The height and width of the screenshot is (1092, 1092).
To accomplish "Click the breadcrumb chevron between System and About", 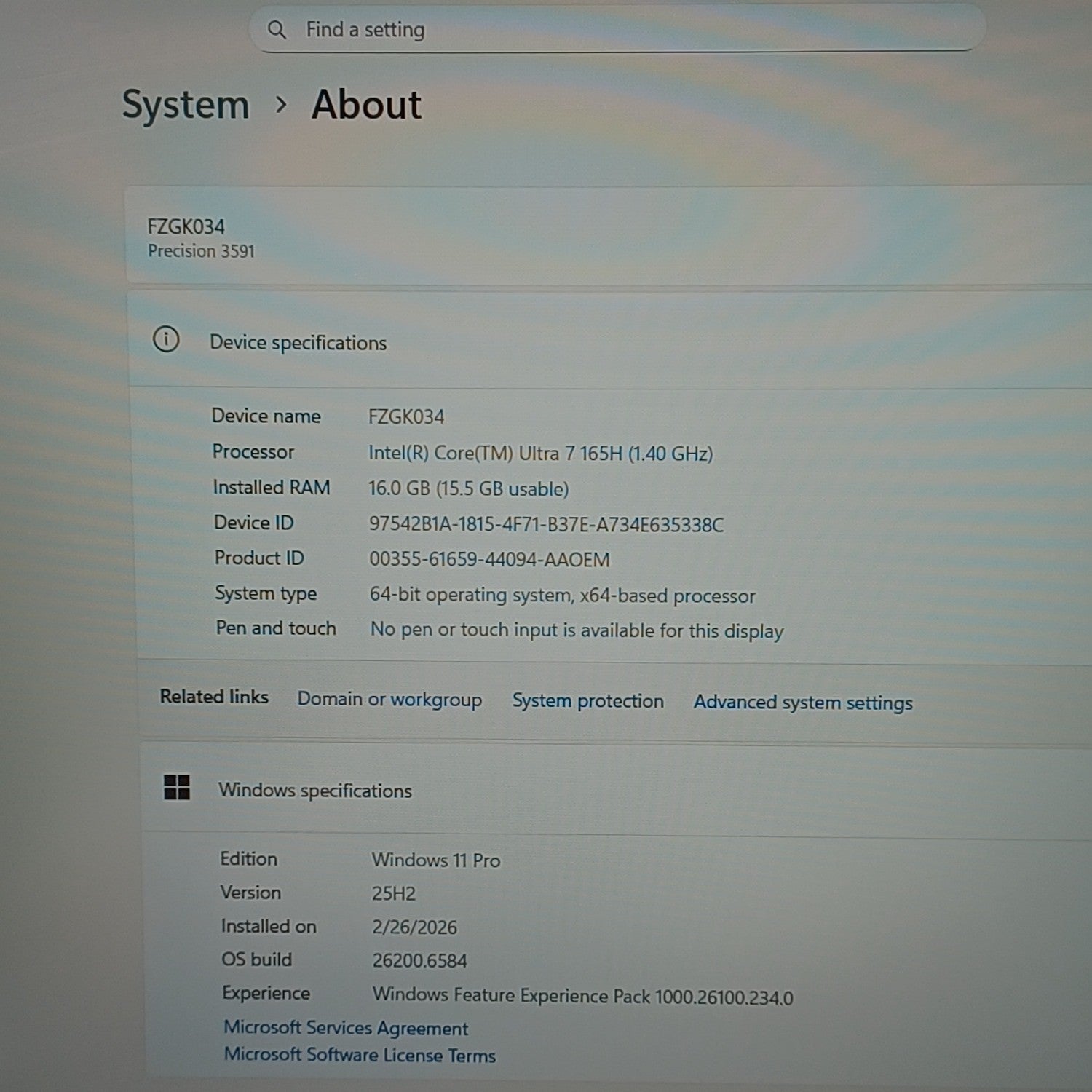I will tap(281, 106).
